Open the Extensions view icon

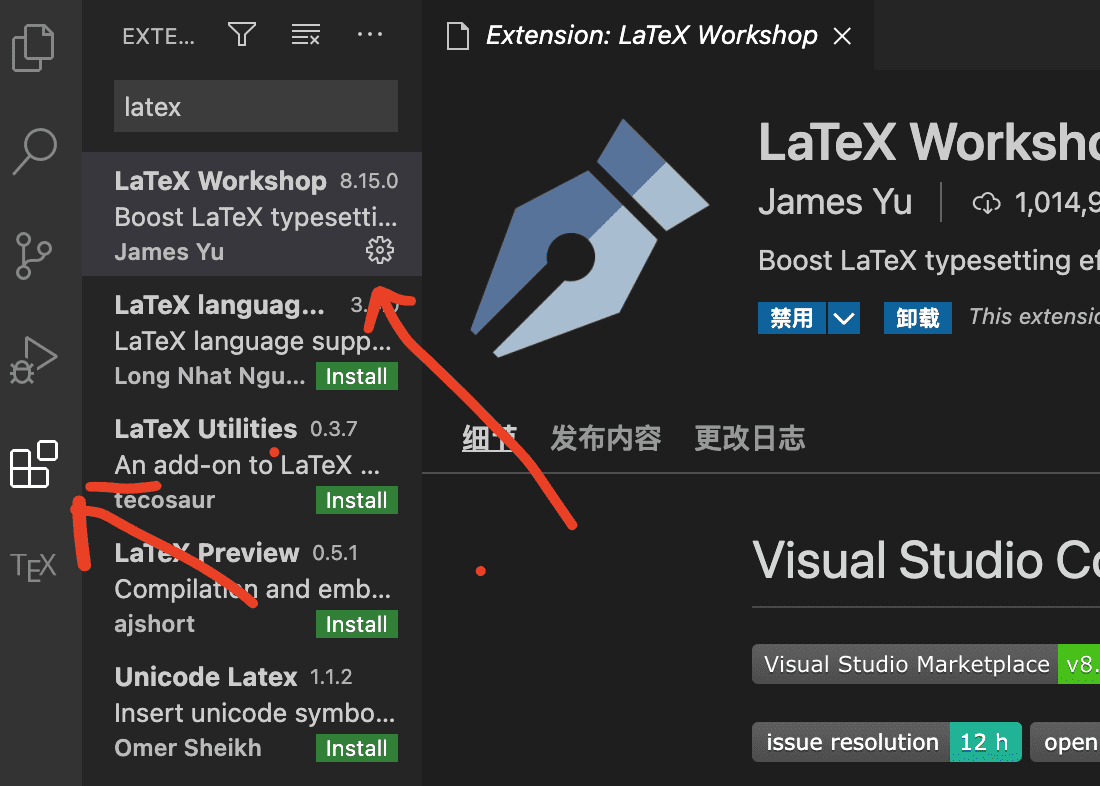[34, 464]
